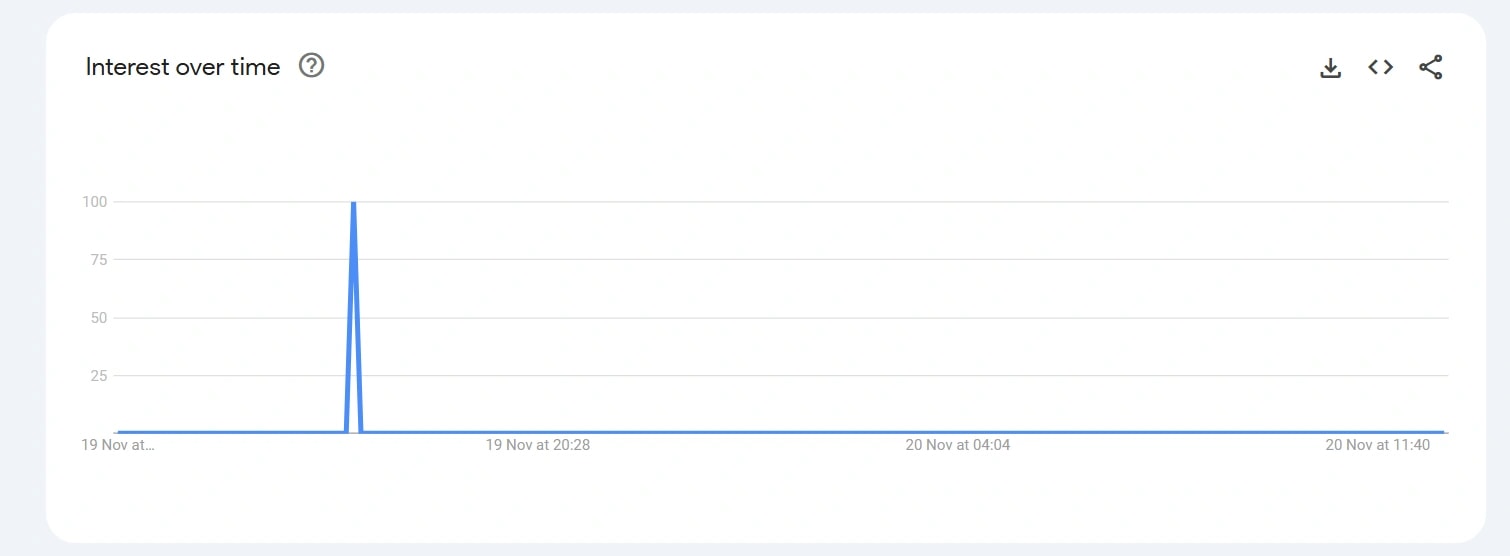Click trend line above 20 Nov 11:40 label

[1378, 432]
